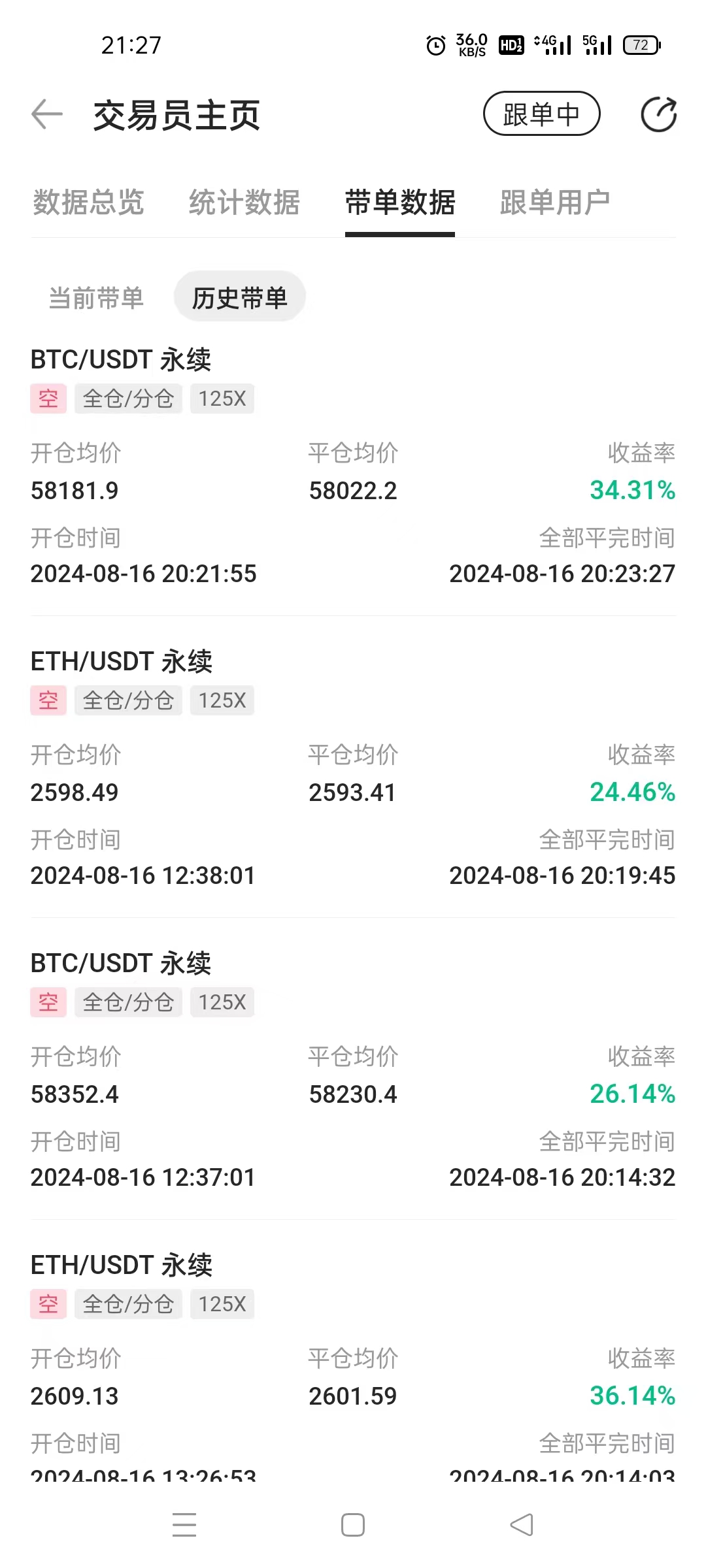The width and height of the screenshot is (706, 1568).
Task: Tap the 26.14% return rate value
Action: pos(632,1094)
